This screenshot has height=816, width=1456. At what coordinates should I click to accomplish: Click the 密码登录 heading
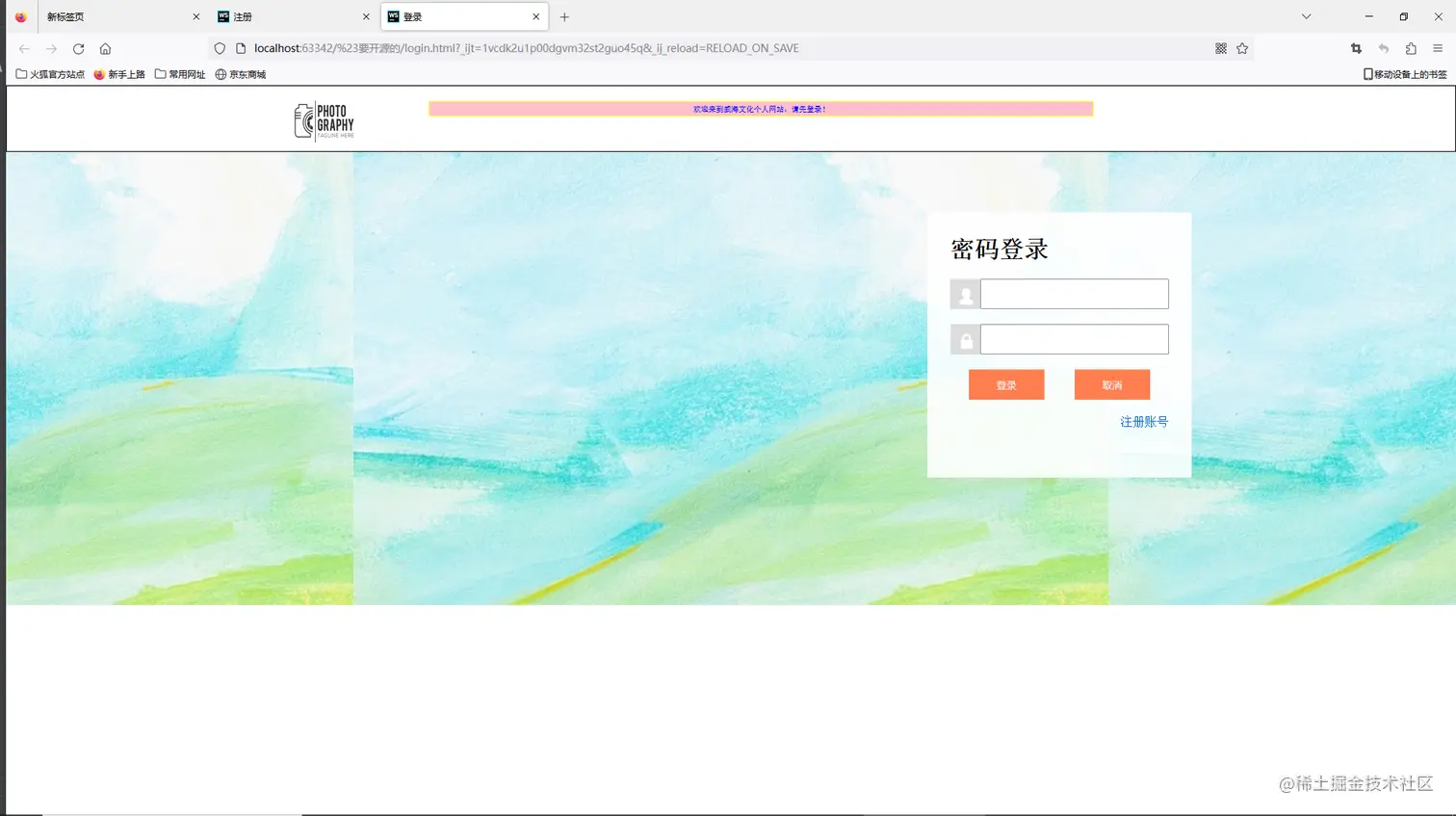tap(1000, 250)
